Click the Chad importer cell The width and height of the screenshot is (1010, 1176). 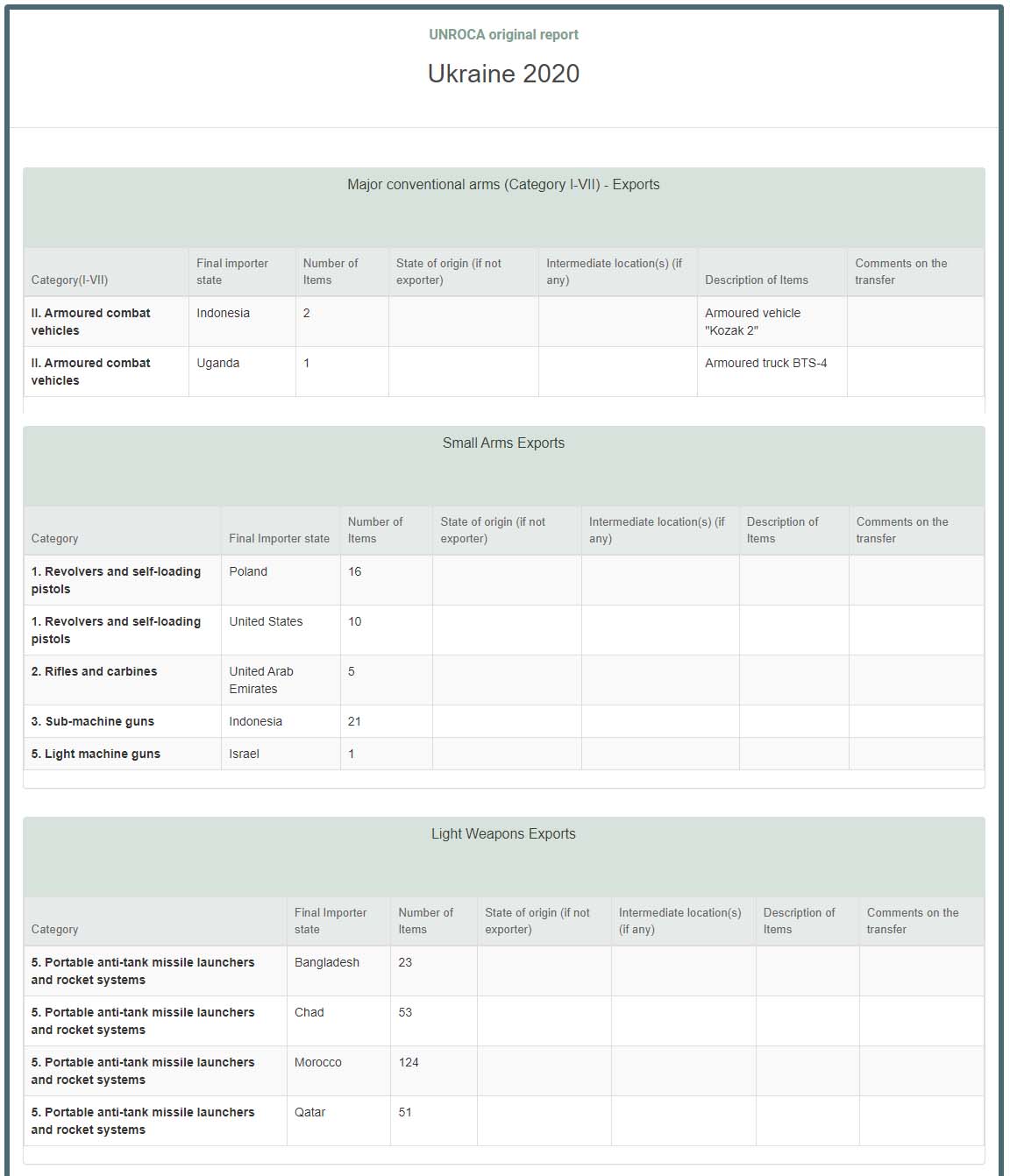[x=309, y=1013]
